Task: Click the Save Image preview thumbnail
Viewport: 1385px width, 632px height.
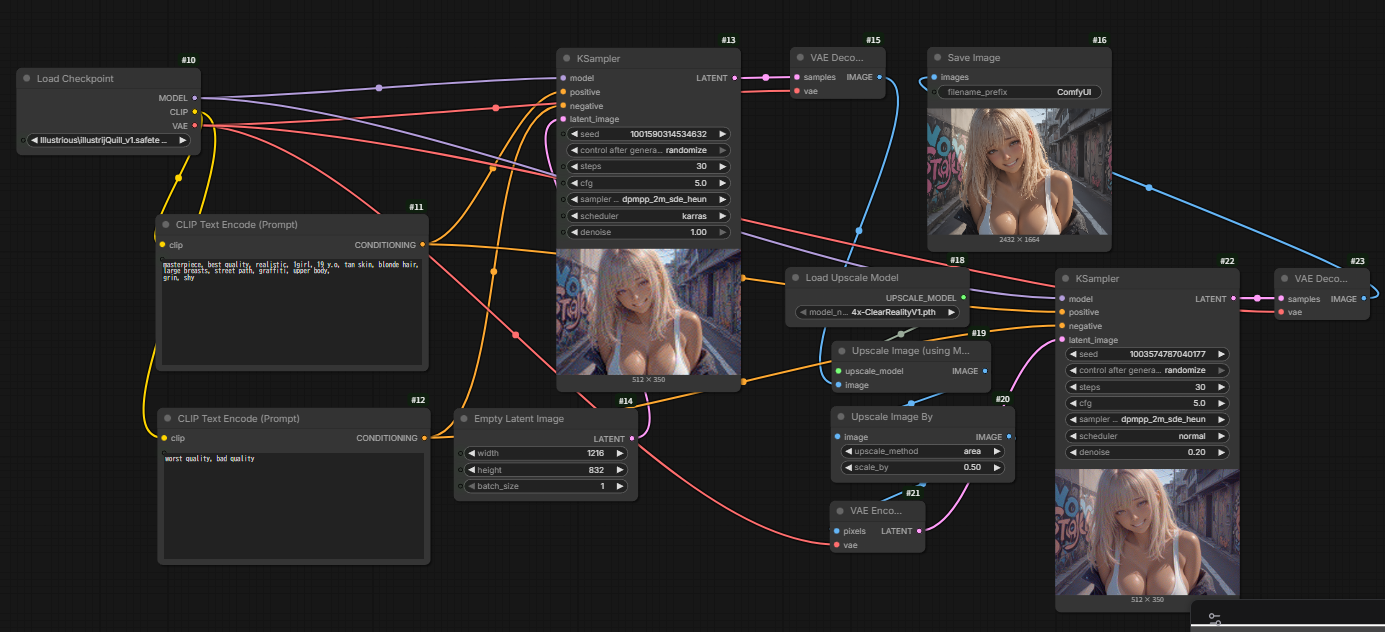Action: pyautogui.click(x=1018, y=171)
